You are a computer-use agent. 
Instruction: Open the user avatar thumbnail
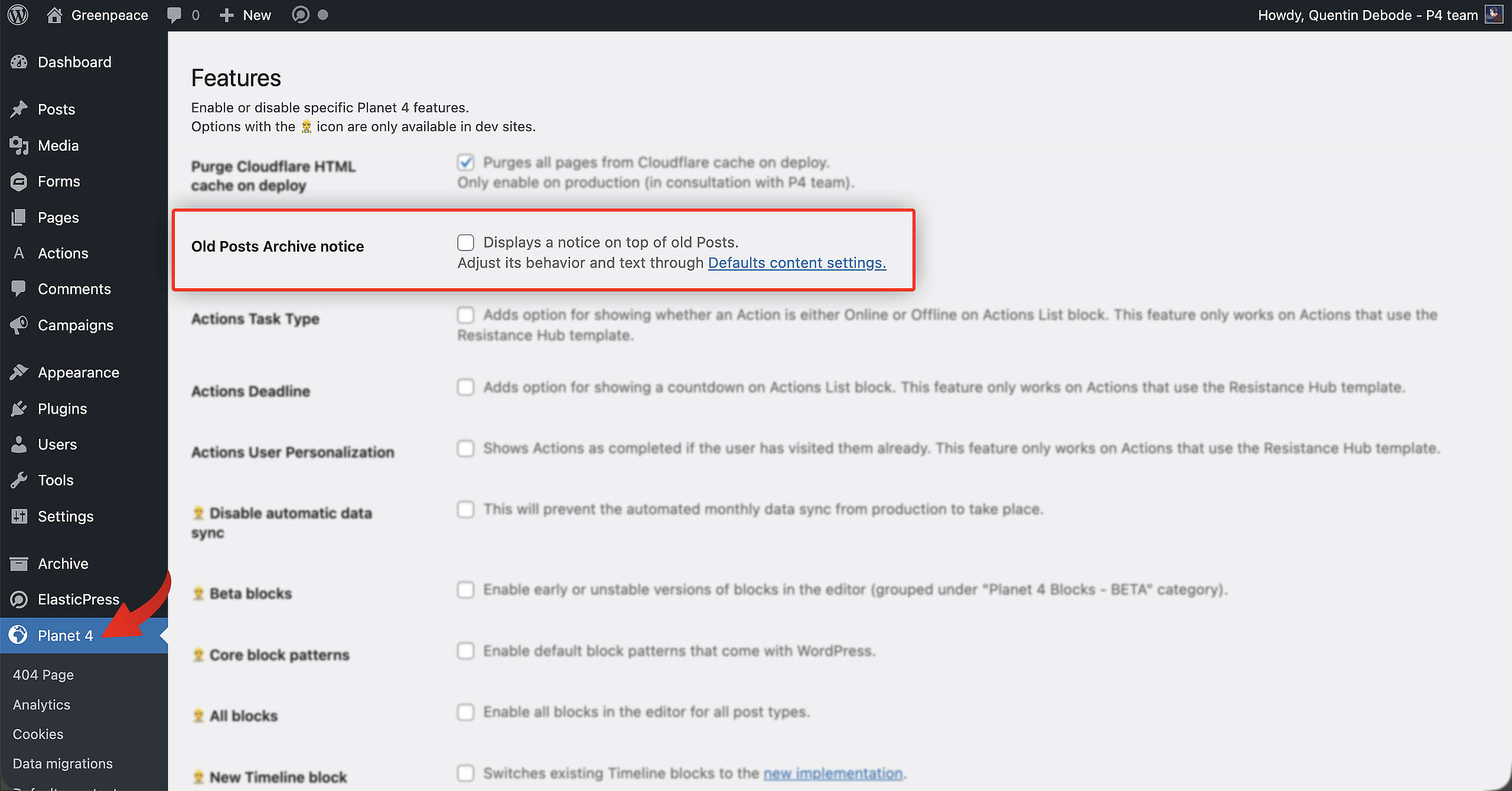pyautogui.click(x=1494, y=15)
